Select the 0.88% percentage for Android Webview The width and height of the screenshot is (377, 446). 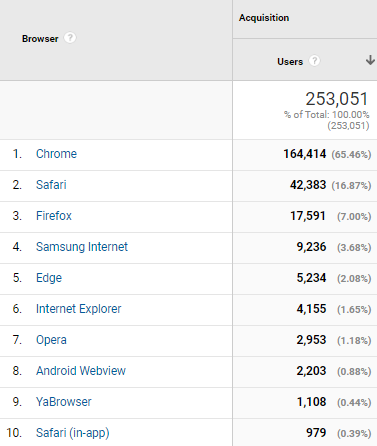(x=354, y=372)
